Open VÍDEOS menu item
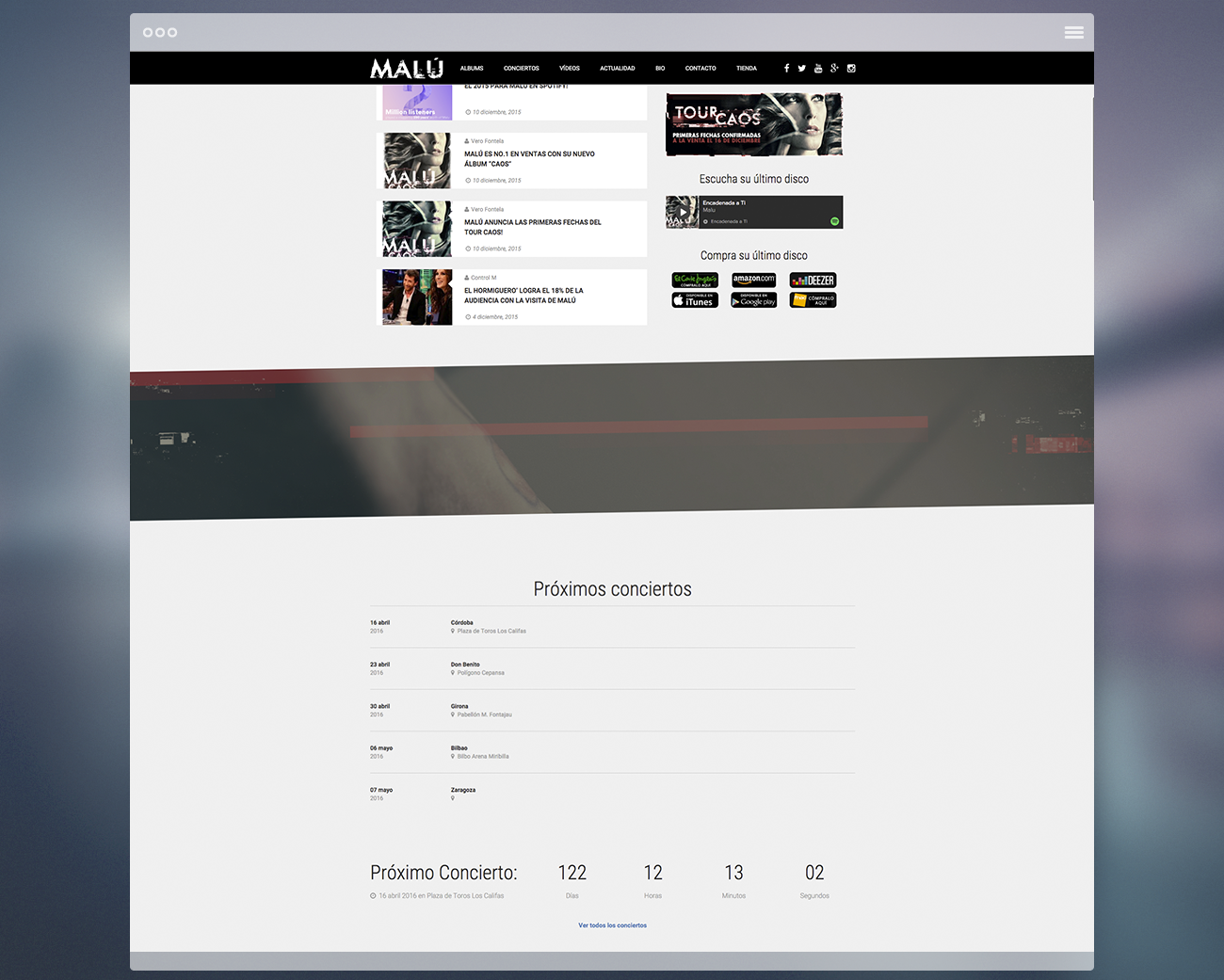 coord(570,68)
